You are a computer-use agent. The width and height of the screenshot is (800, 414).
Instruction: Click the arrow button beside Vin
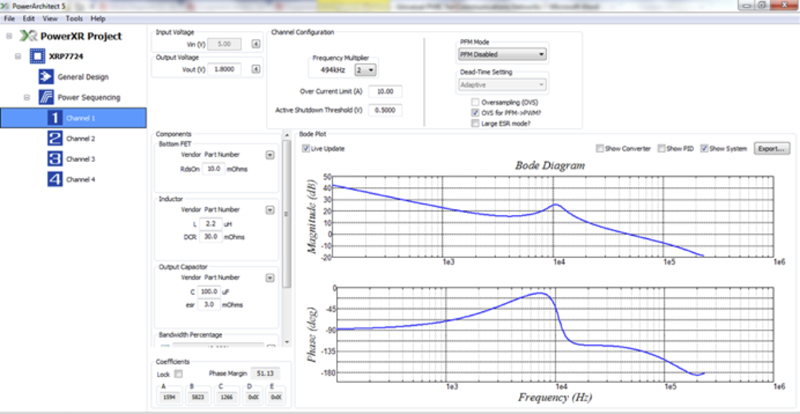[x=257, y=44]
